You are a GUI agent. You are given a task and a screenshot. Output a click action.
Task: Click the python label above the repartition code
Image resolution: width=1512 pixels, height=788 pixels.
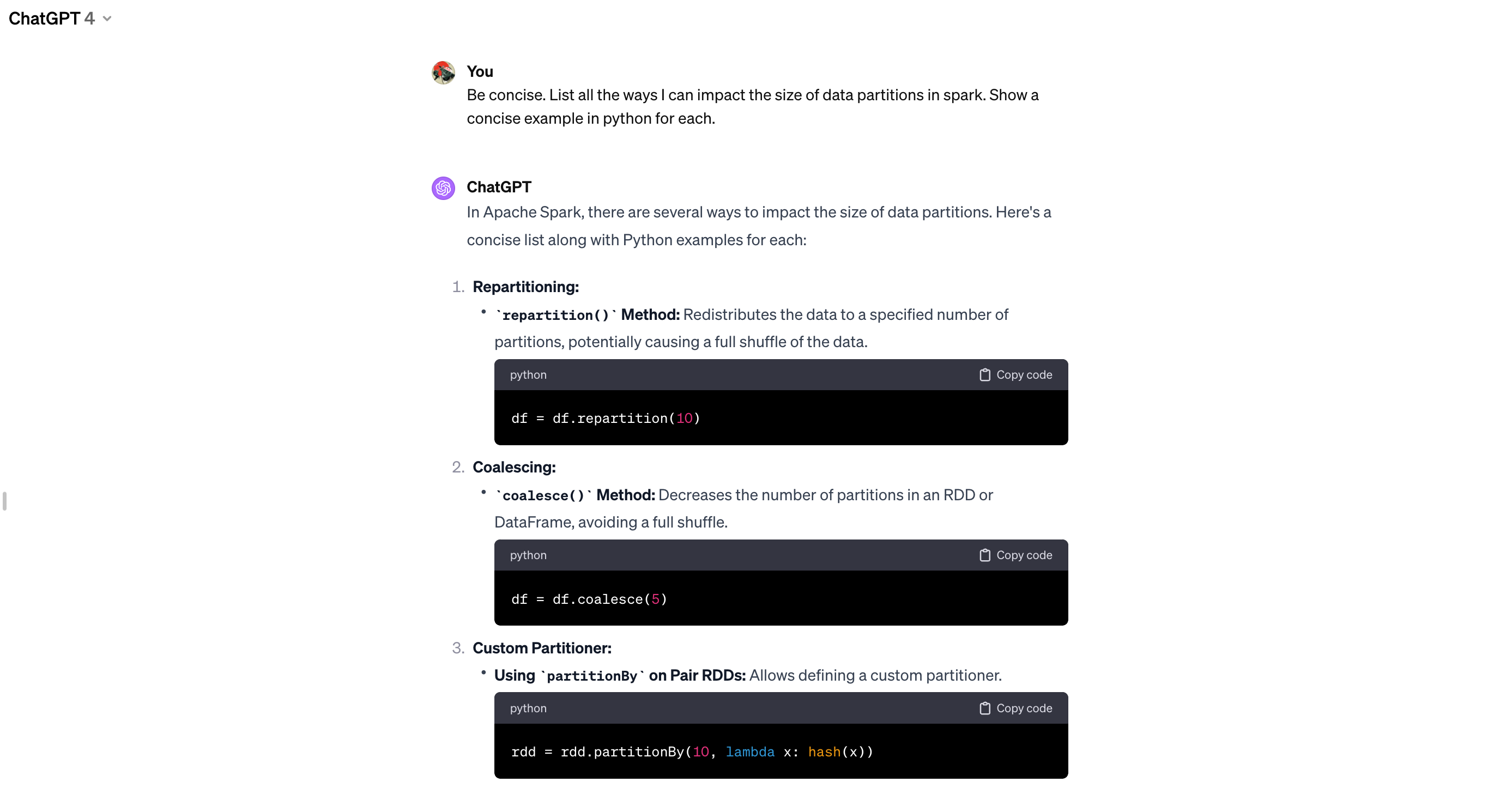[528, 375]
